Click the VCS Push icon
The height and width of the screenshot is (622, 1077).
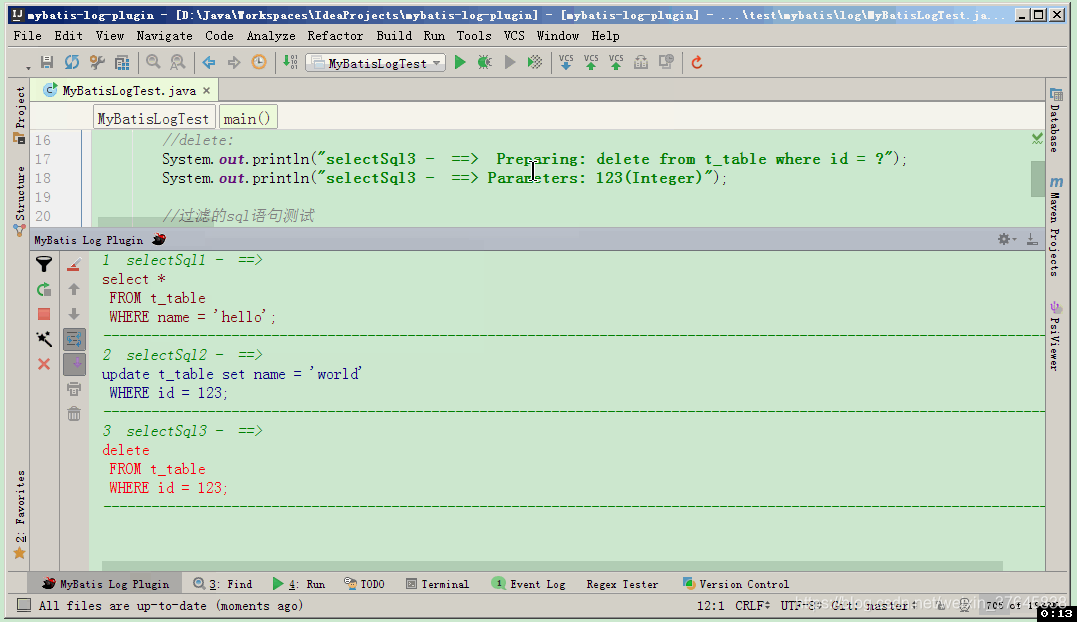coord(616,62)
